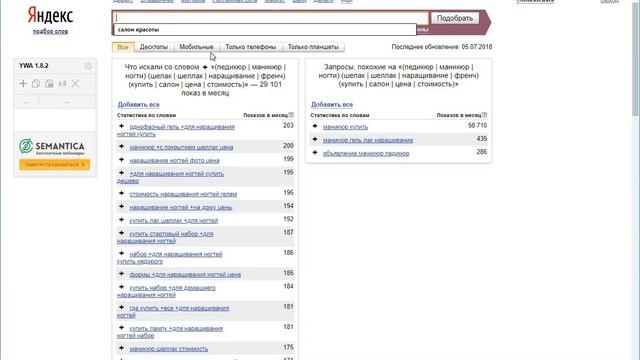Add 'купить набор для домашнего наращивания' via plus

pos(121,287)
